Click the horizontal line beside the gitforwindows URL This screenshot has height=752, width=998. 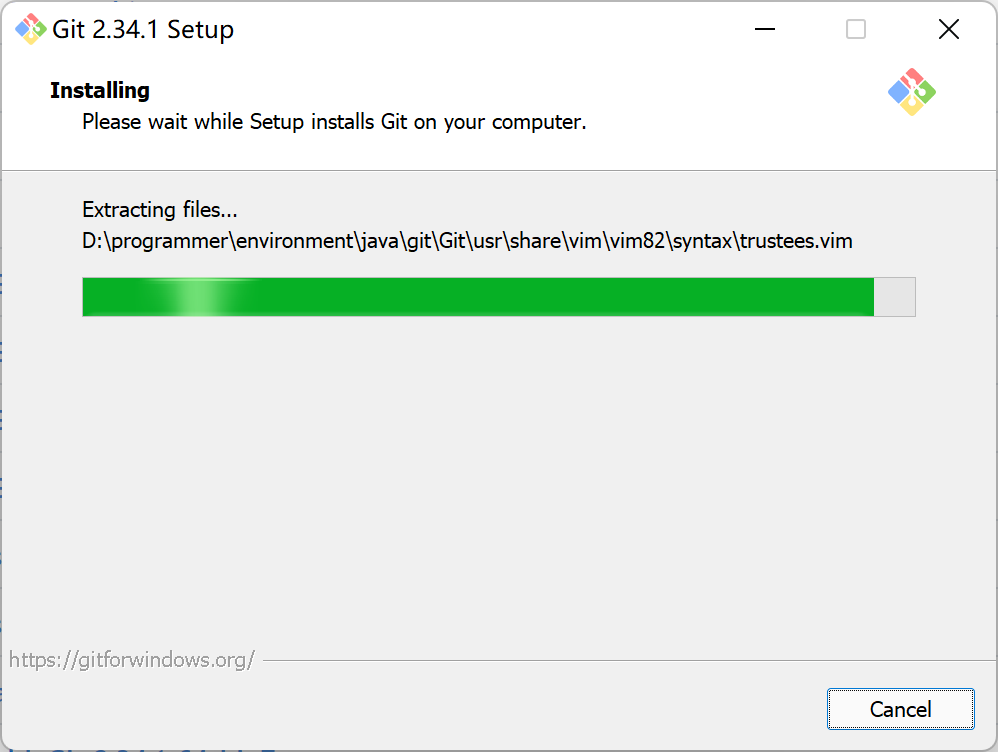[629, 660]
